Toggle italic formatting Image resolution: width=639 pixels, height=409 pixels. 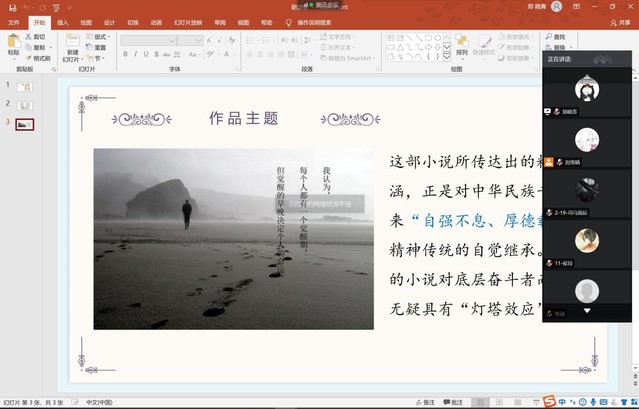pos(138,54)
